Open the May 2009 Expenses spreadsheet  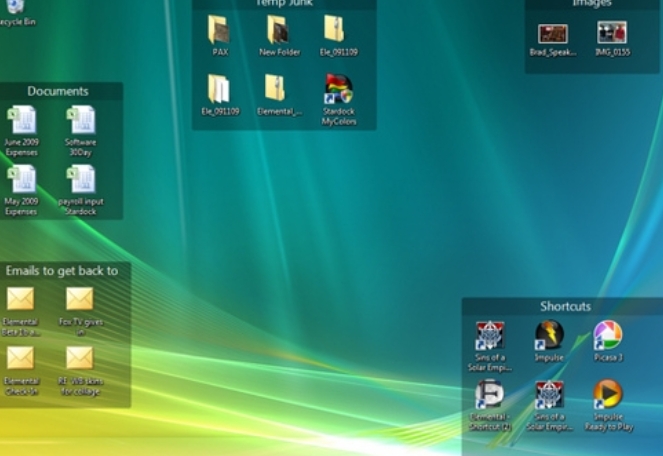[x=22, y=179]
